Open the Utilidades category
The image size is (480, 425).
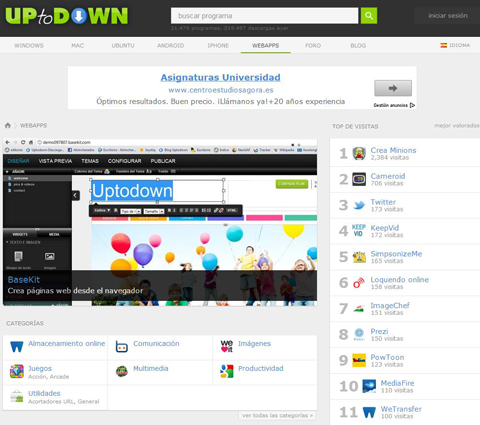44,393
